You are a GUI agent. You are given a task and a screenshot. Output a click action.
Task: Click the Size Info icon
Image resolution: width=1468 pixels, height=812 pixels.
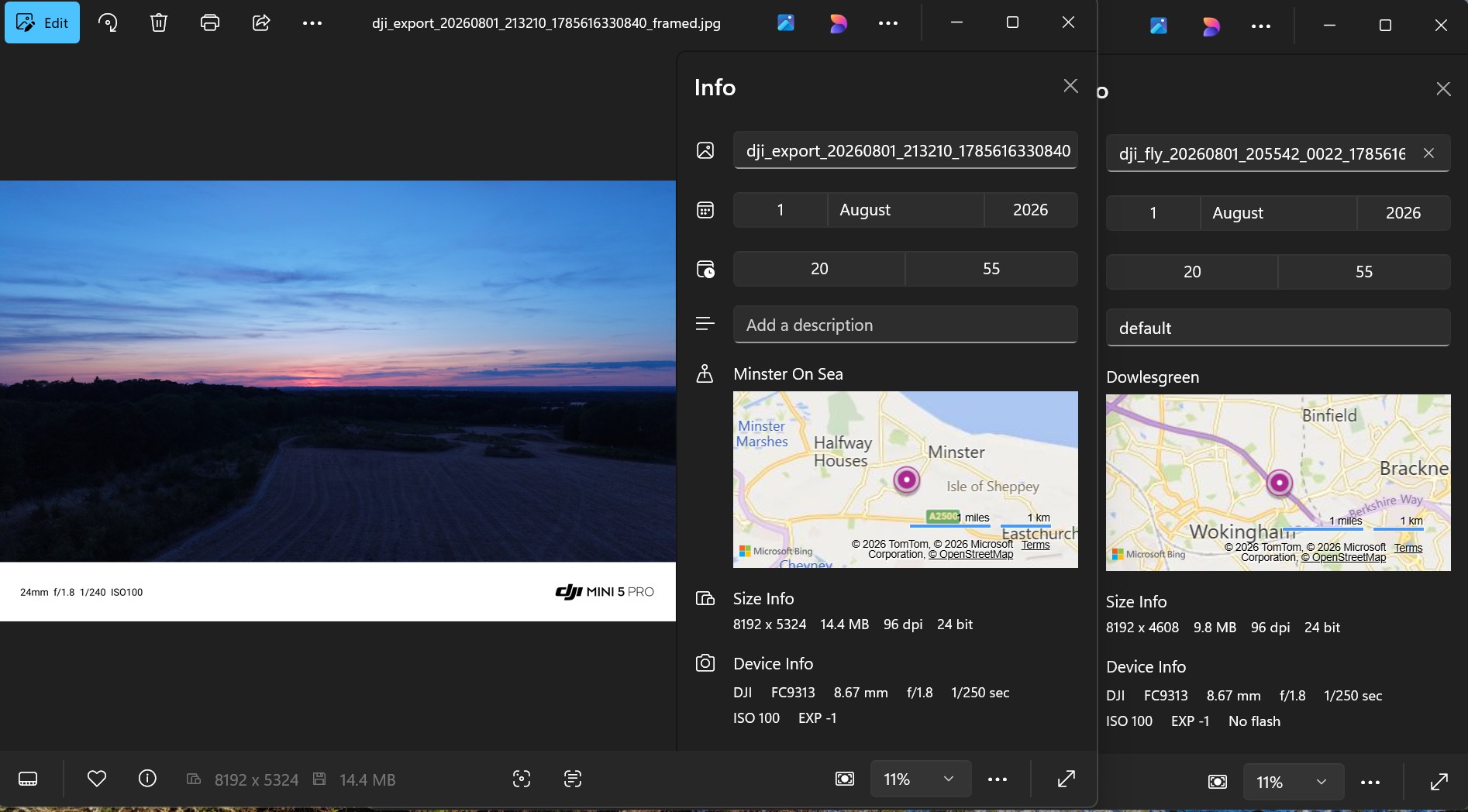click(705, 598)
